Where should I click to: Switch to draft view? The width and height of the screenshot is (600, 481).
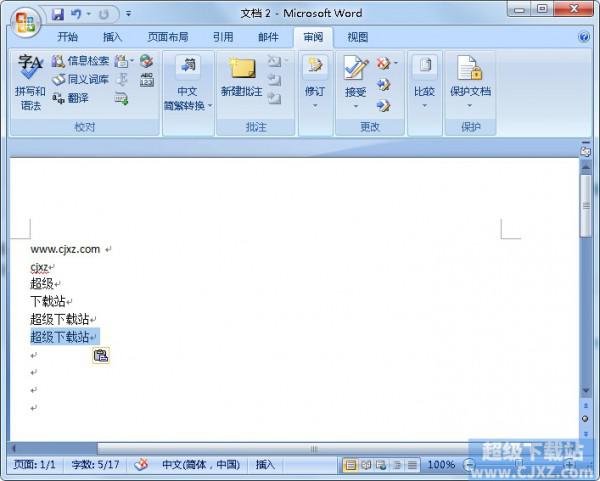coord(412,465)
